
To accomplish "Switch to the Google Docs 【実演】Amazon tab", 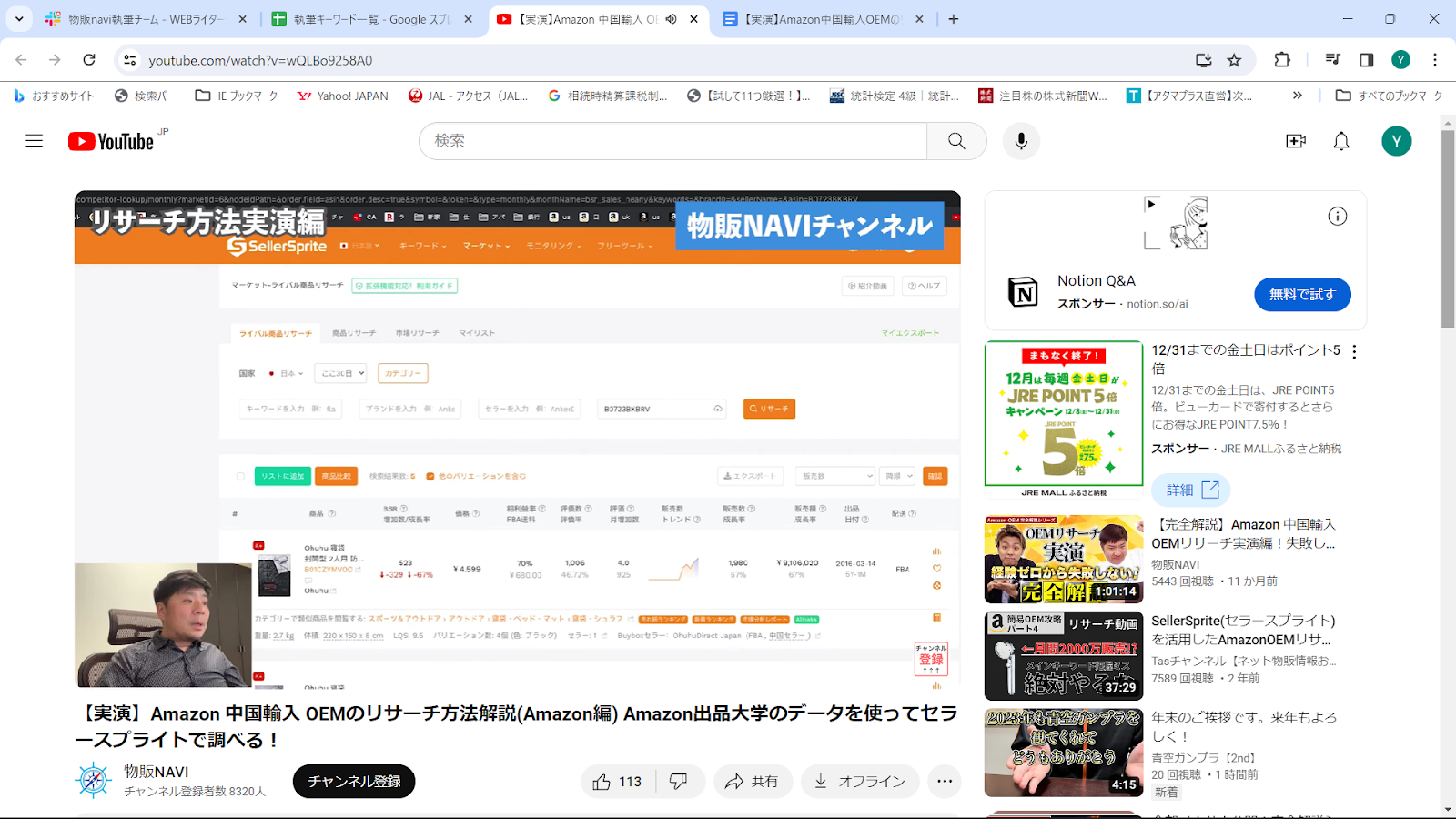I will (x=824, y=19).
